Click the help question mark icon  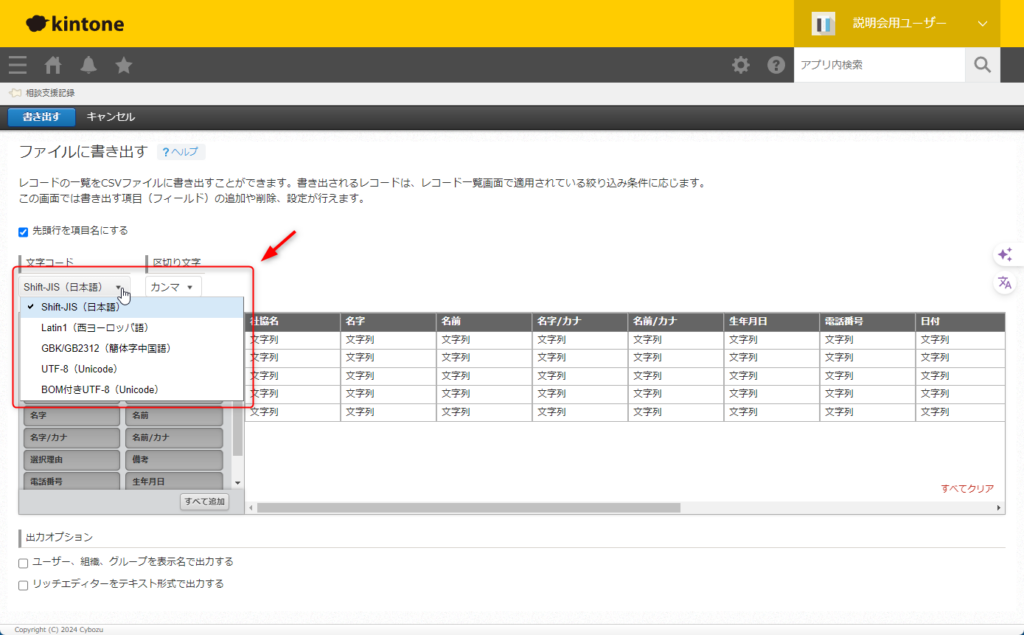click(x=776, y=65)
